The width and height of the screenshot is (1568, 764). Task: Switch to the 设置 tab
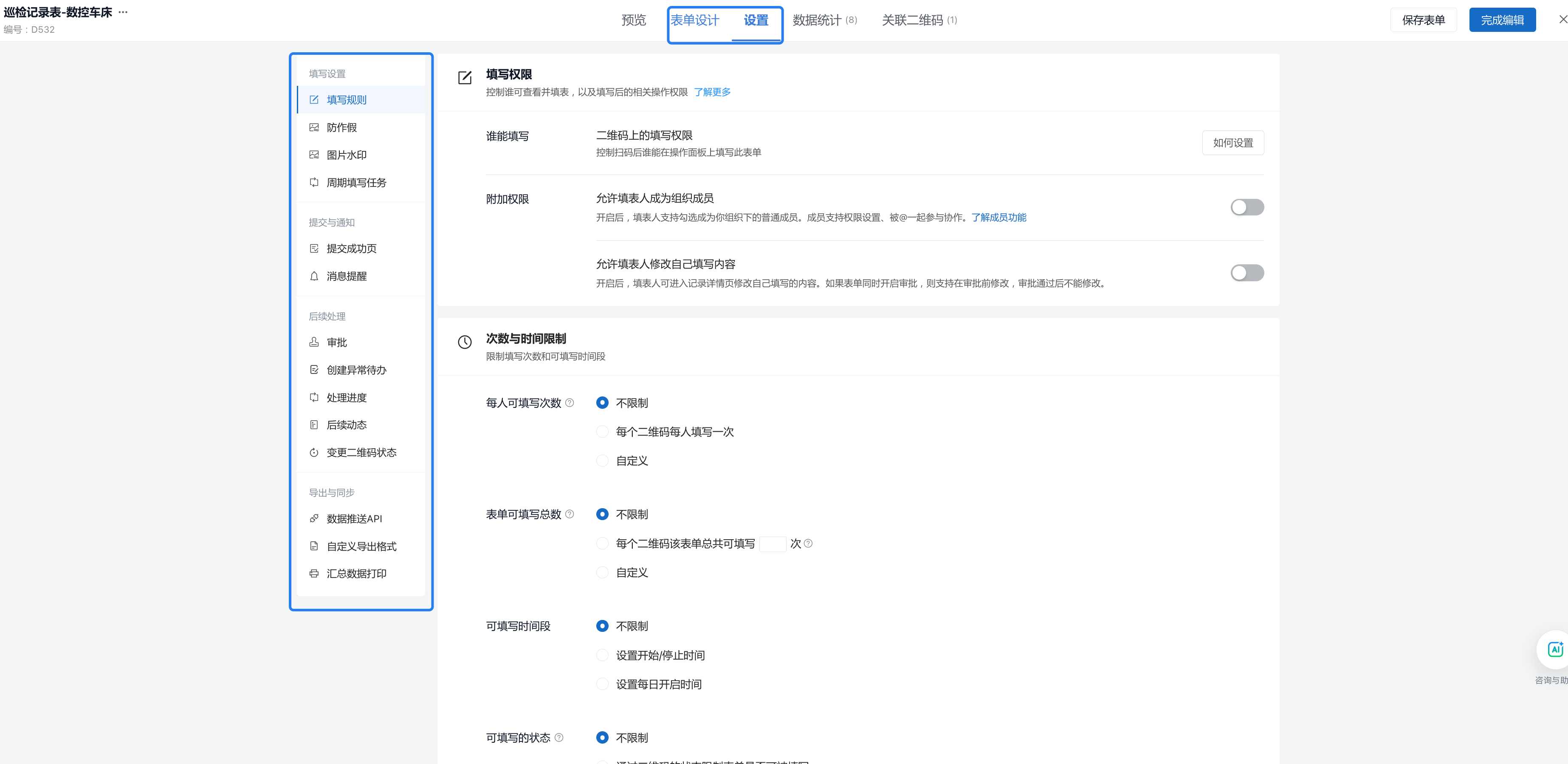[756, 20]
